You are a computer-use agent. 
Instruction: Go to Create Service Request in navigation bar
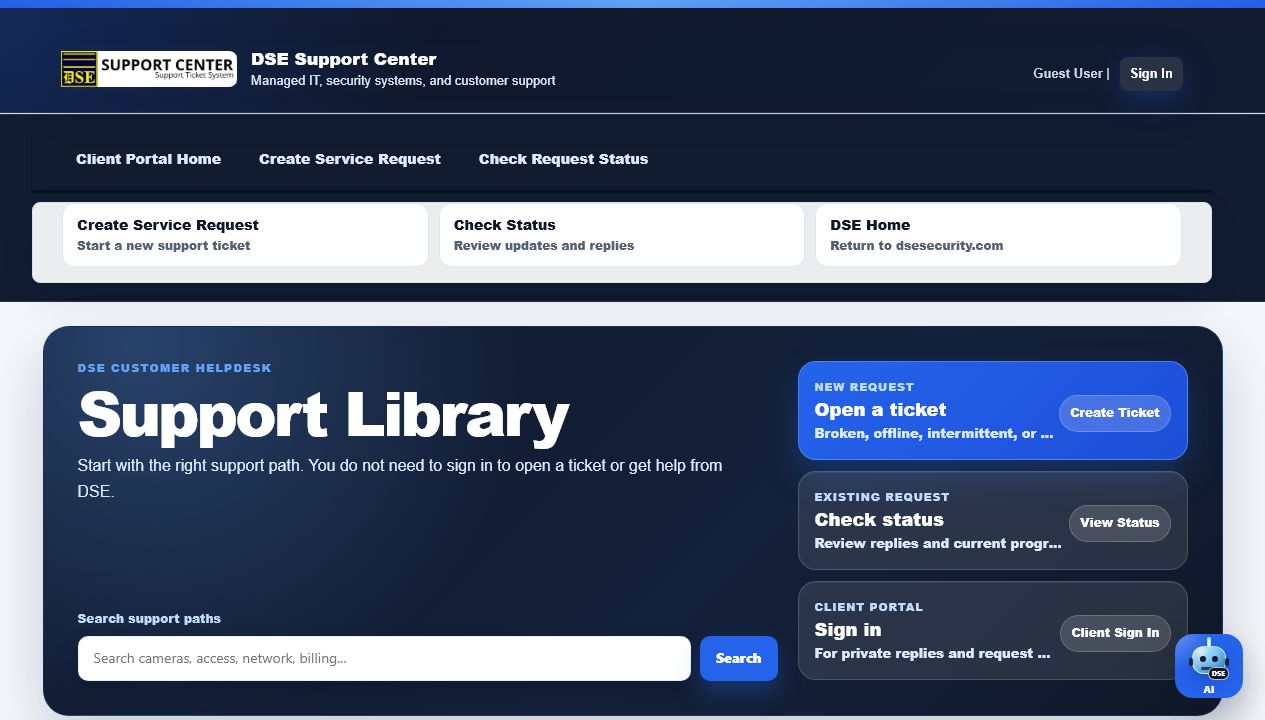[x=350, y=159]
